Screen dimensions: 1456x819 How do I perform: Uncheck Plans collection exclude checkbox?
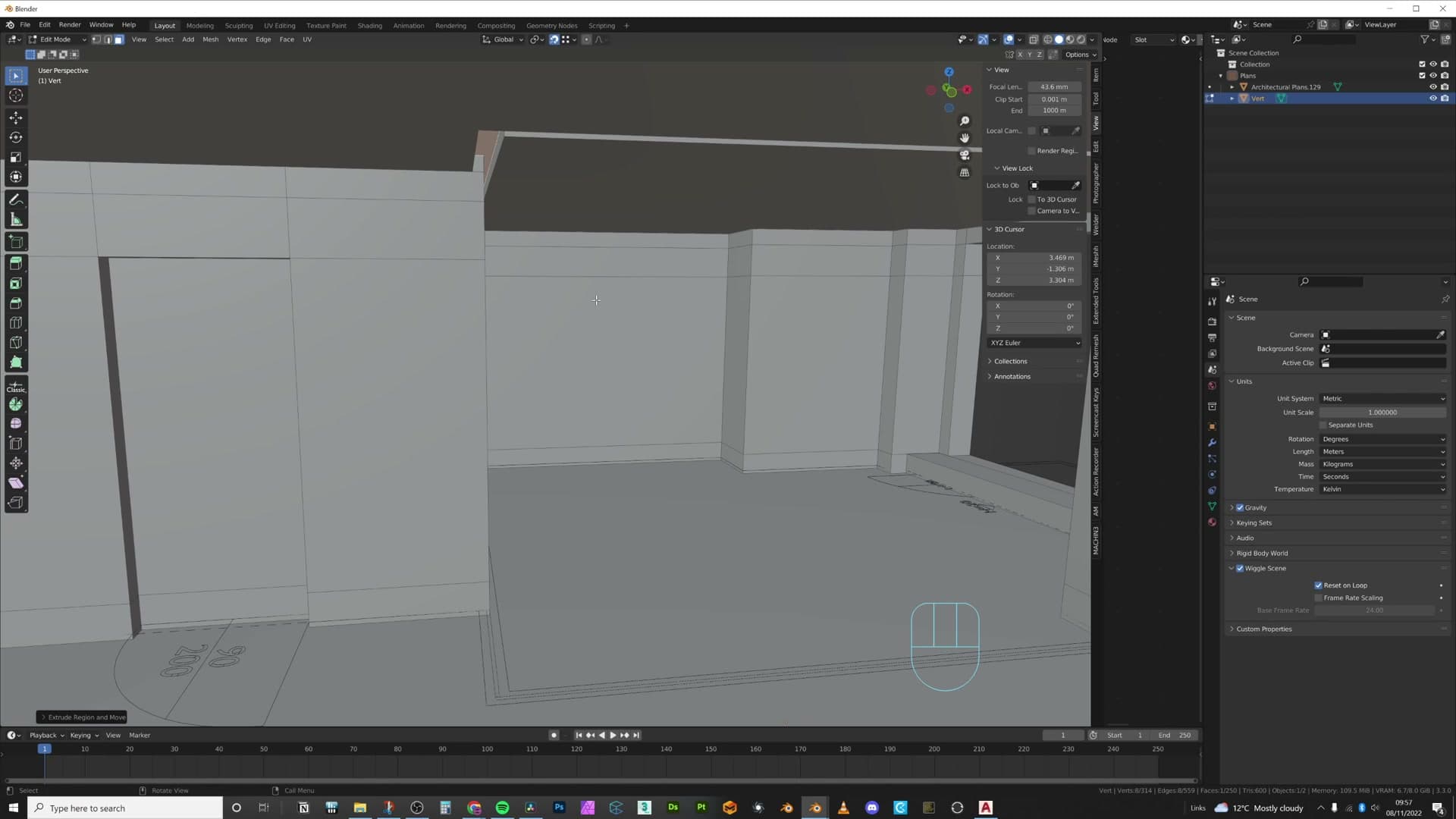point(1422,76)
